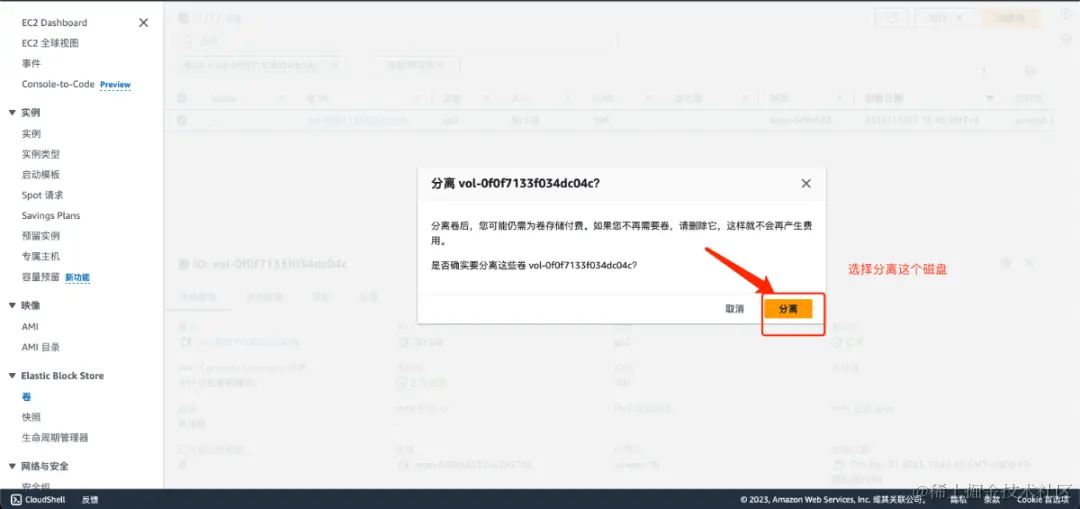Select 卷 under Elastic Block Store

pos(26,397)
